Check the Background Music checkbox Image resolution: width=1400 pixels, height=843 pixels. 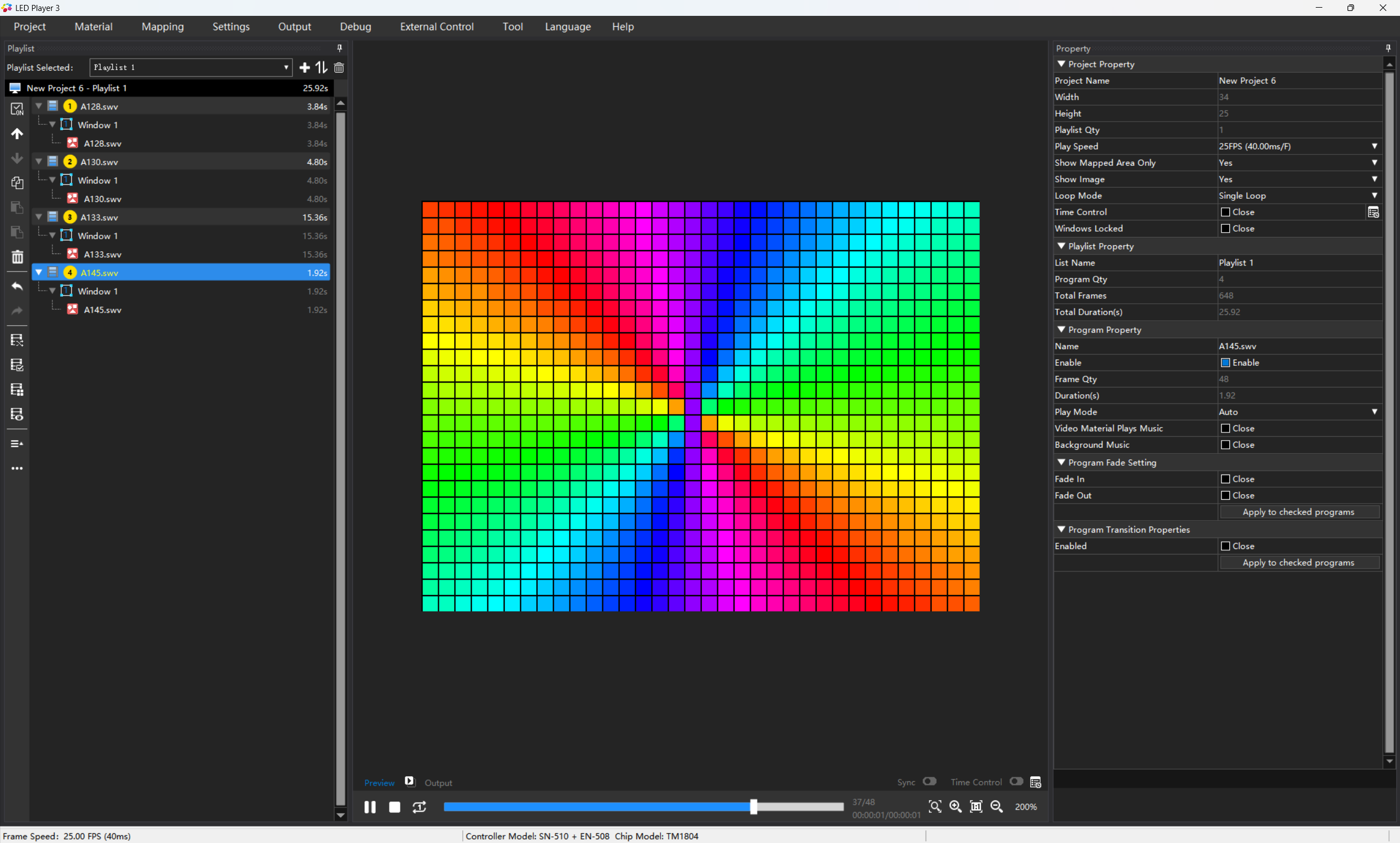pyautogui.click(x=1225, y=445)
